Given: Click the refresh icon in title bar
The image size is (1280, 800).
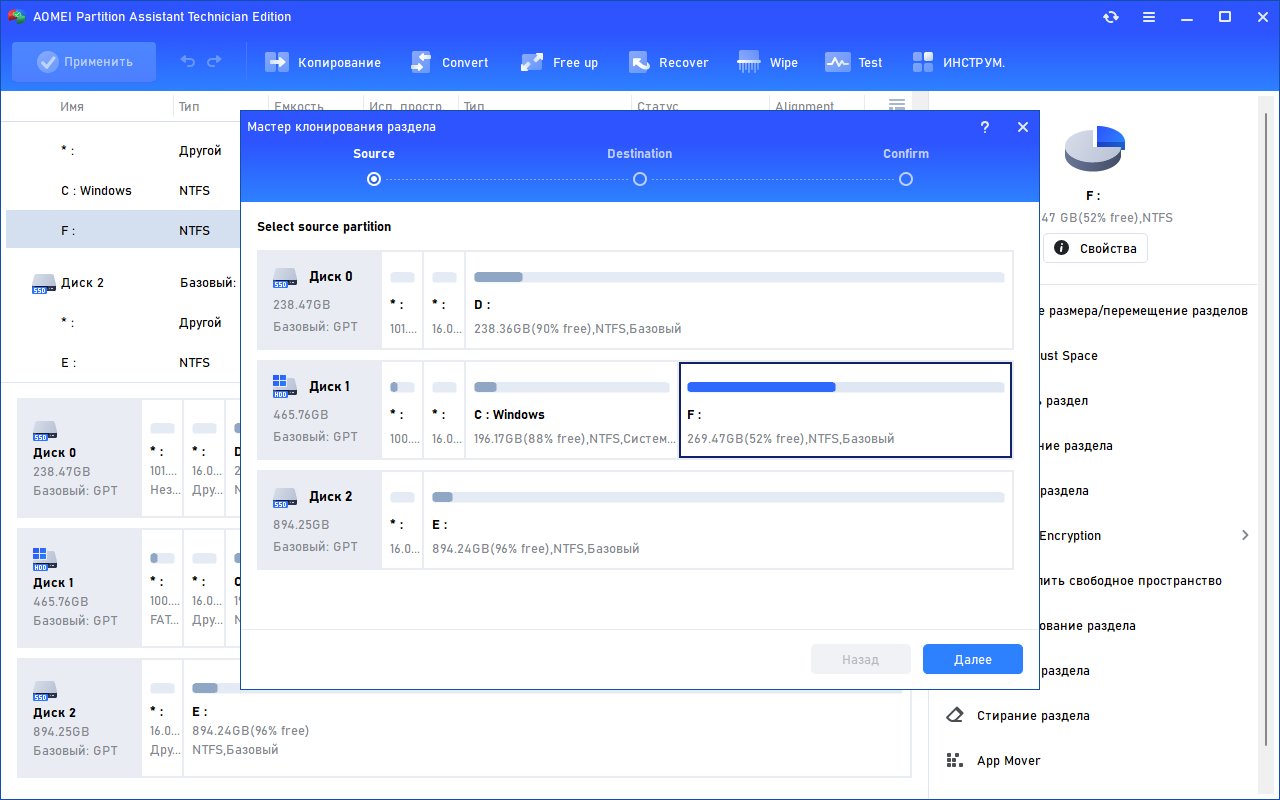Looking at the screenshot, I should [x=1110, y=17].
